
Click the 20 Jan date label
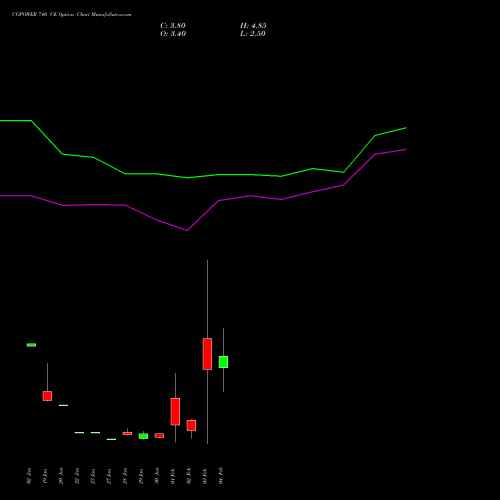61,476
